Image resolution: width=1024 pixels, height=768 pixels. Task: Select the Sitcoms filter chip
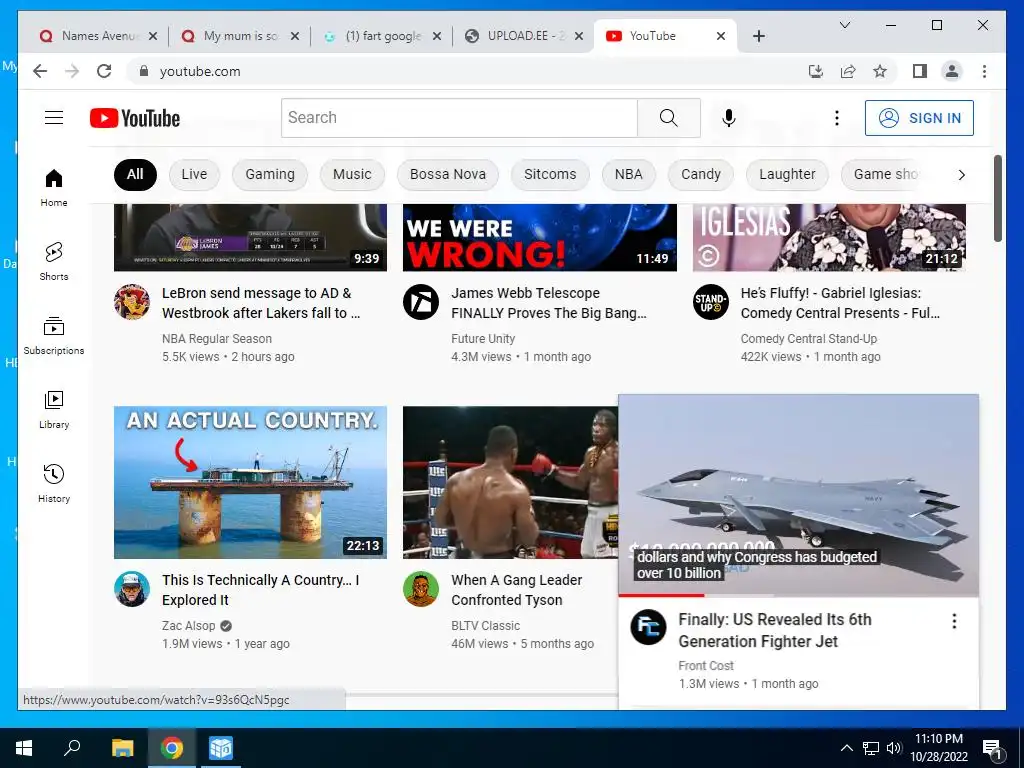[x=550, y=174]
